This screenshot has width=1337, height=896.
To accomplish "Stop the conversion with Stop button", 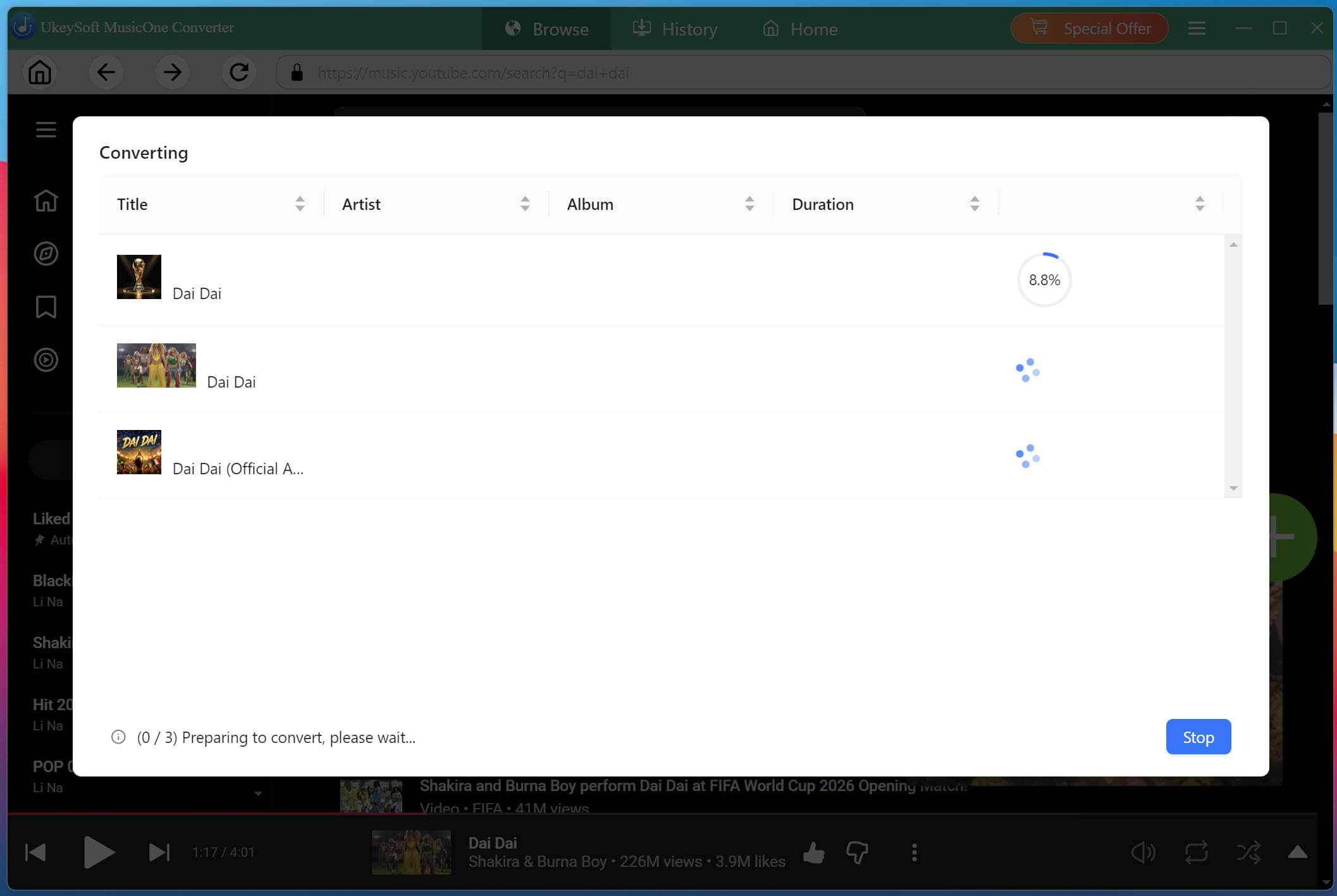I will coord(1198,737).
